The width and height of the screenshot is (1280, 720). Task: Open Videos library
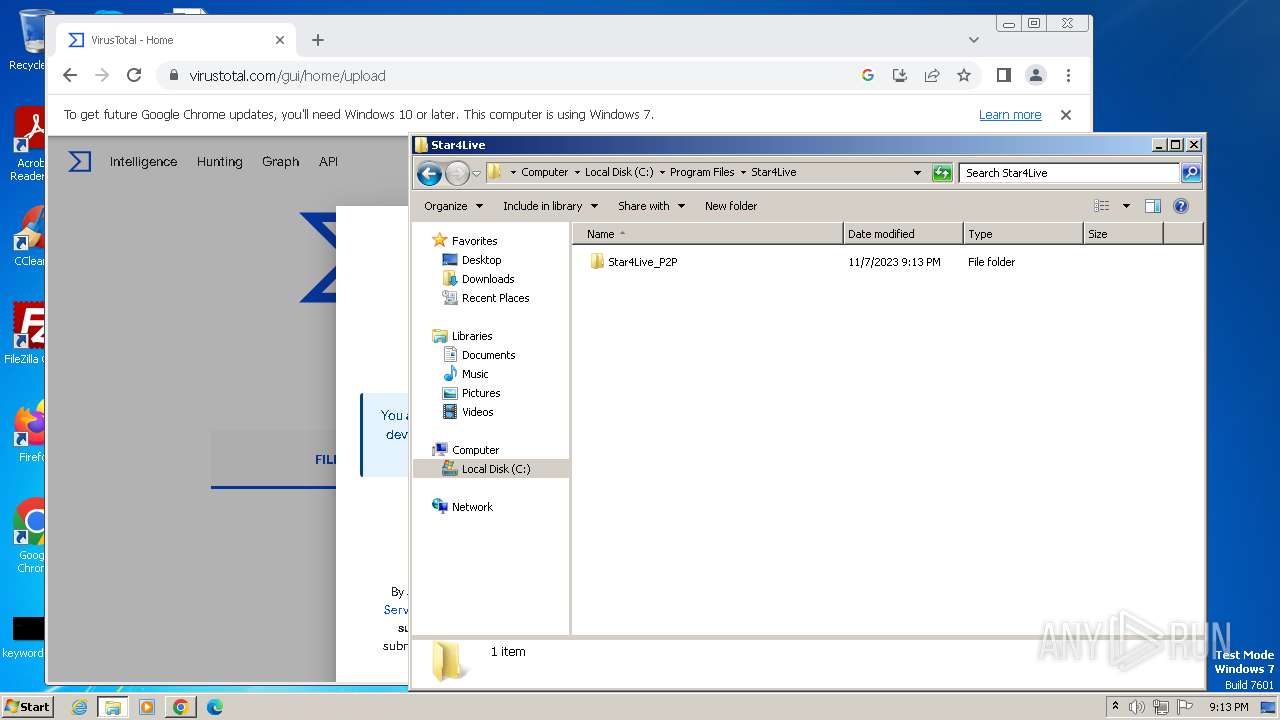click(x=477, y=412)
